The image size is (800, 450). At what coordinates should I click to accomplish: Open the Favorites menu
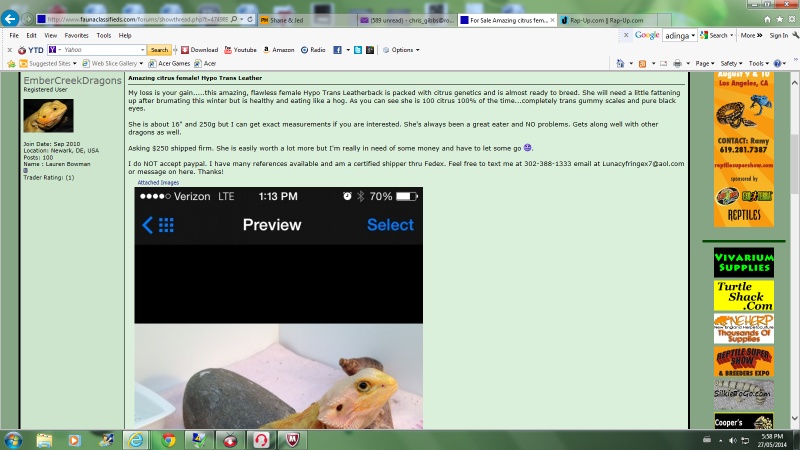click(77, 36)
